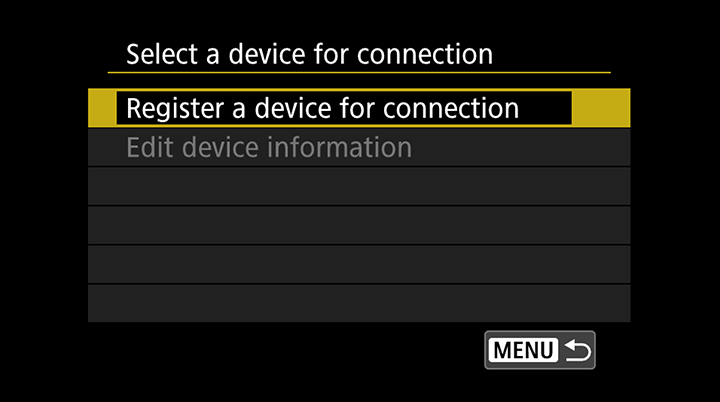
Task: Select the third empty list row
Action: click(x=359, y=265)
